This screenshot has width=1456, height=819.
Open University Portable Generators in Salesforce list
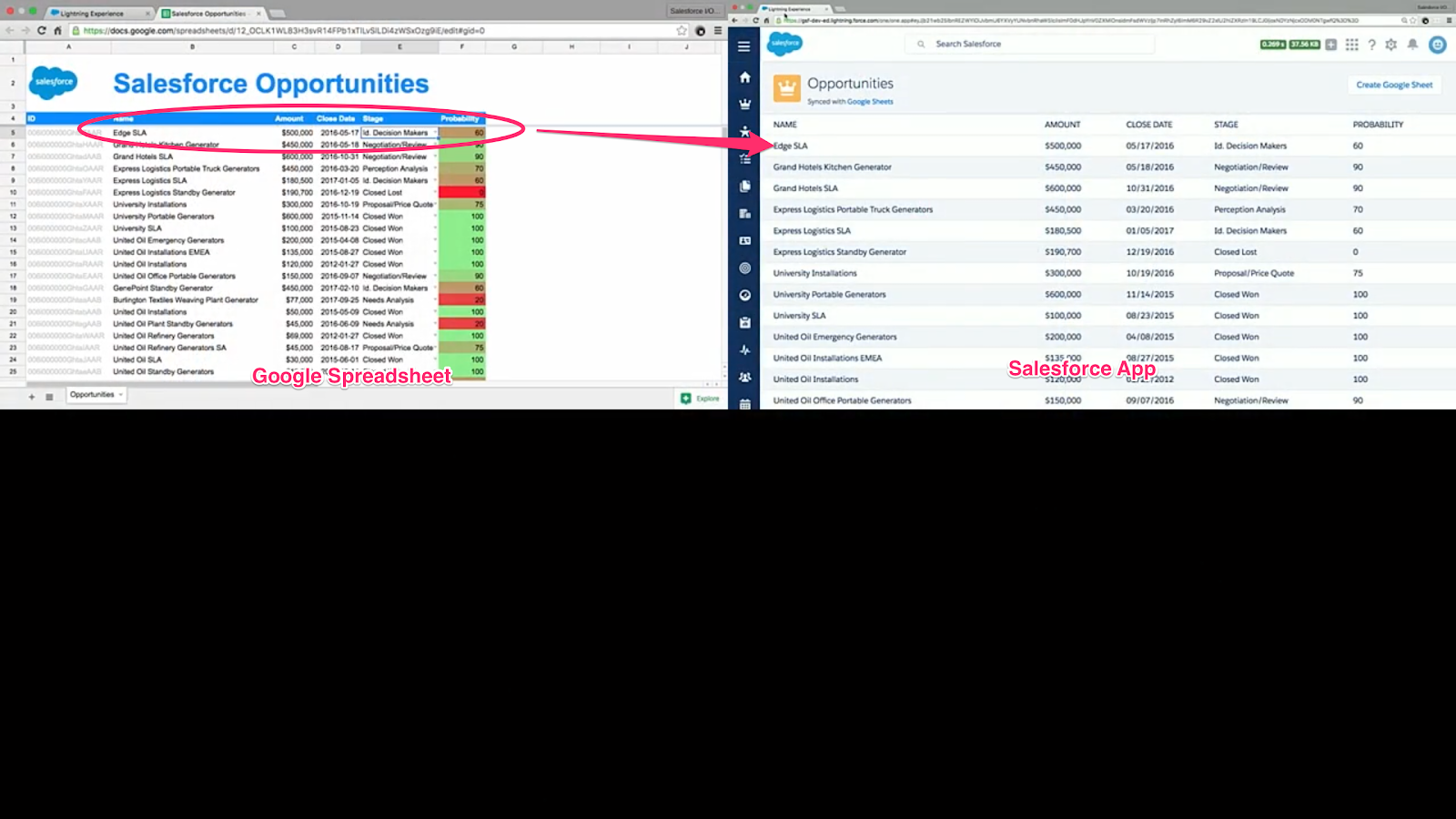(x=830, y=295)
